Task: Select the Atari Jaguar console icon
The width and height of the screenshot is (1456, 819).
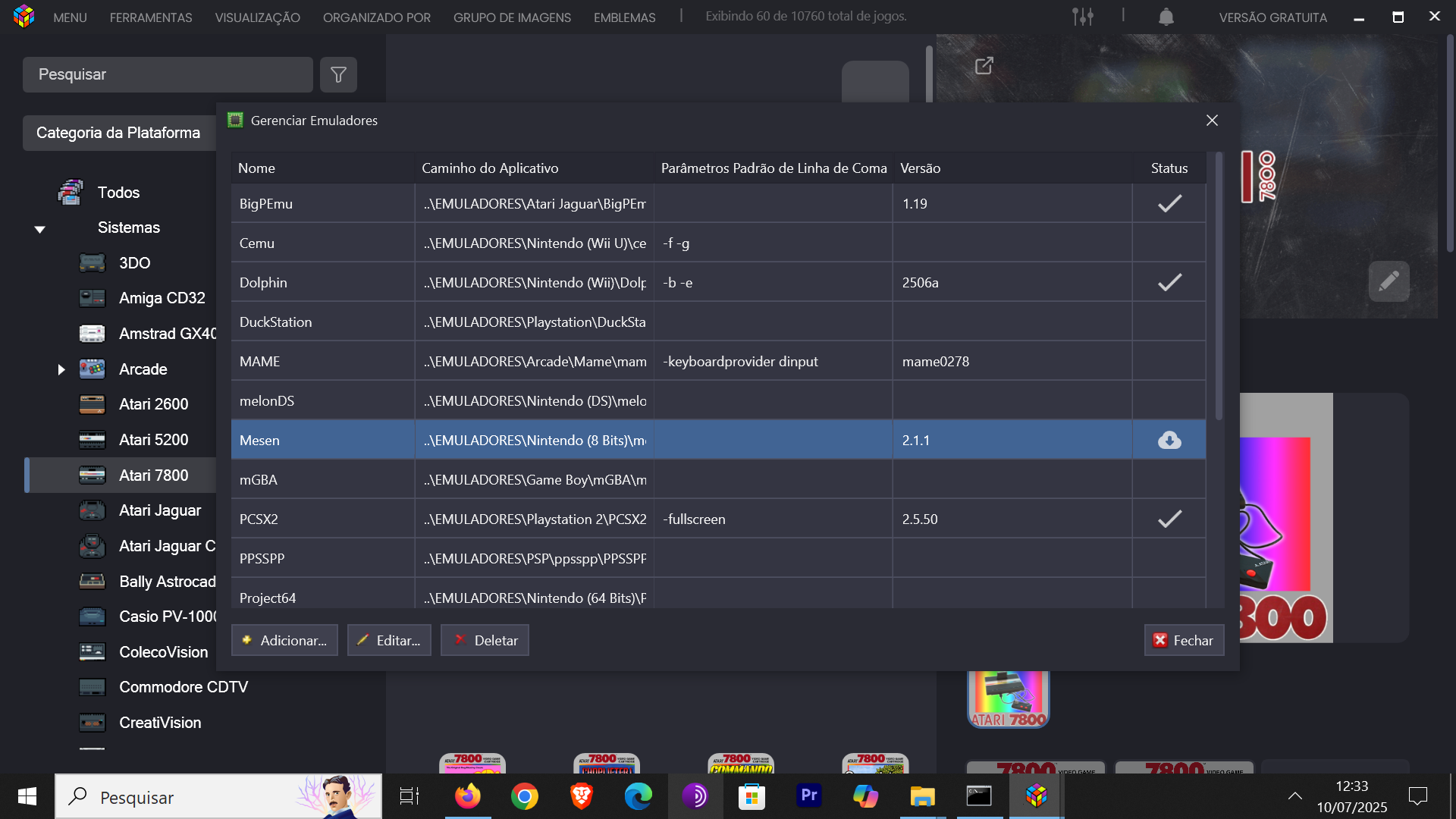Action: click(x=93, y=510)
